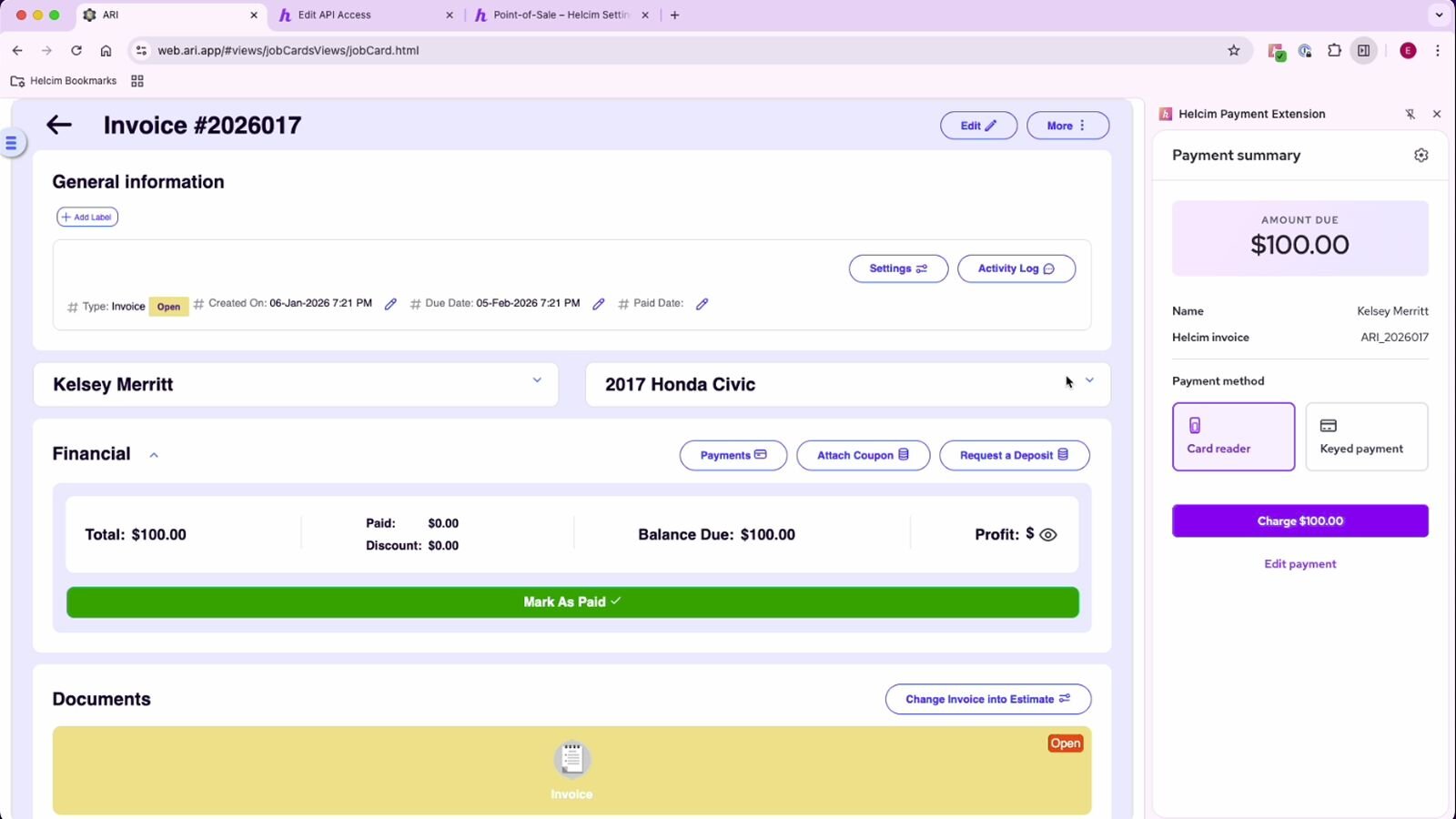Collapse the Financial section
Image resolution: width=1456 pixels, height=819 pixels.
(x=154, y=455)
